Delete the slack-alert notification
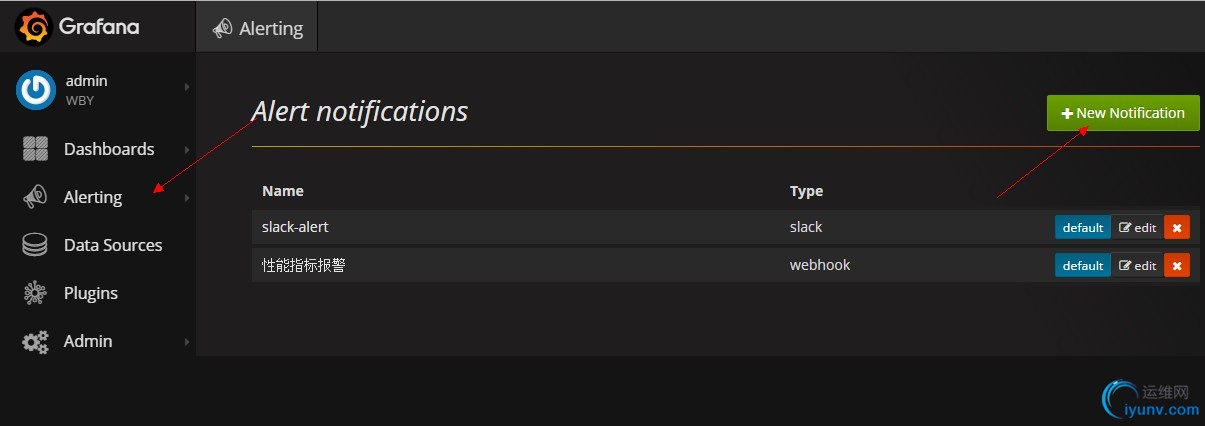This screenshot has height=426, width=1205. [1177, 228]
